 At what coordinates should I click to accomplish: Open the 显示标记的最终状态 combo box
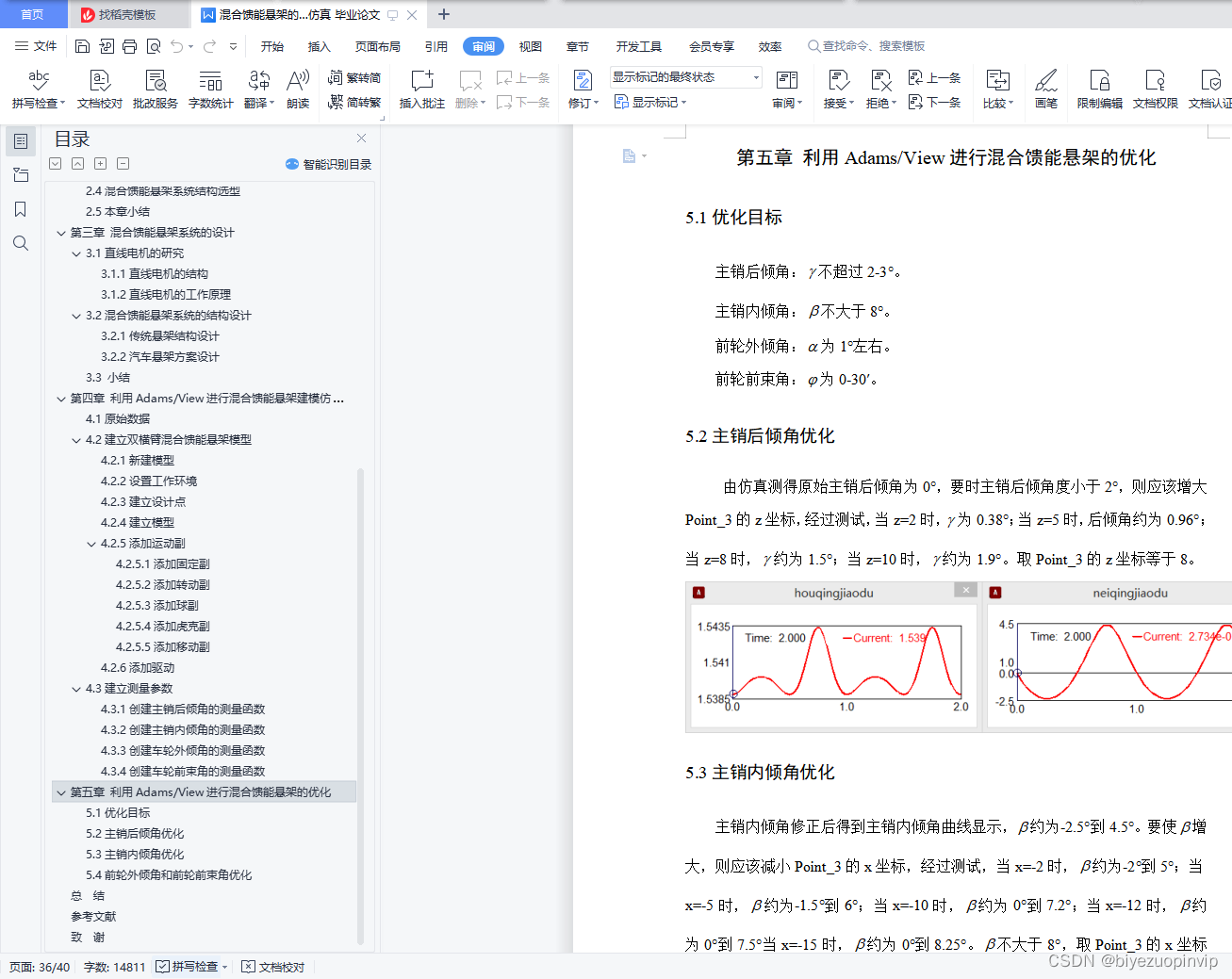coord(685,77)
